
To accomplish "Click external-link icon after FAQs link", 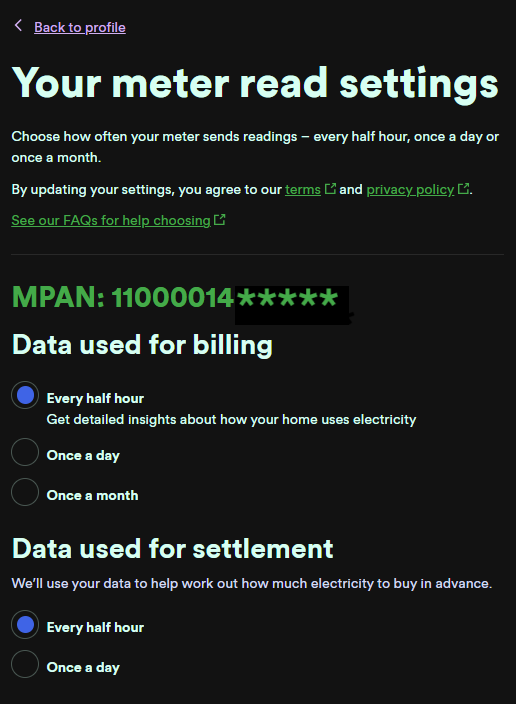I will point(220,220).
